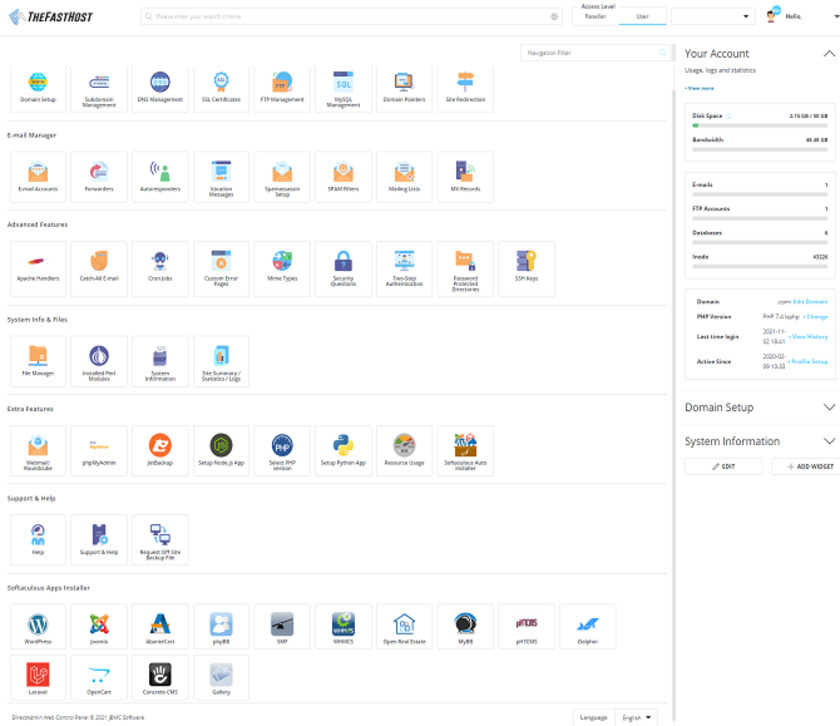
Task: Open Domain Setup icon
Action: (x=38, y=89)
